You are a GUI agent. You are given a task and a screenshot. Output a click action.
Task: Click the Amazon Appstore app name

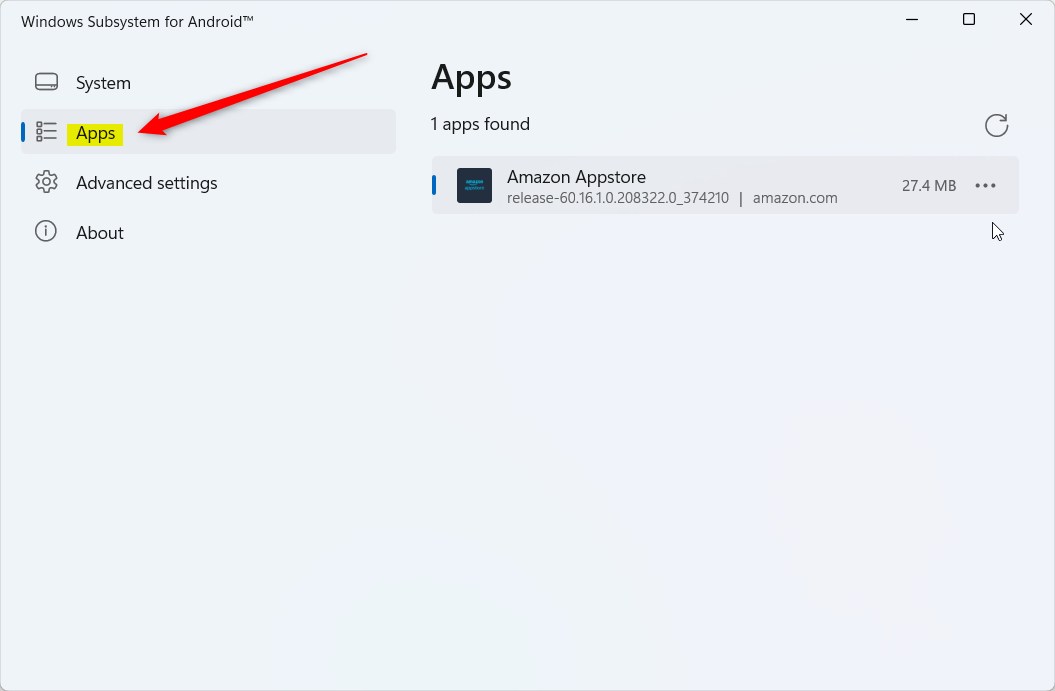tap(576, 176)
